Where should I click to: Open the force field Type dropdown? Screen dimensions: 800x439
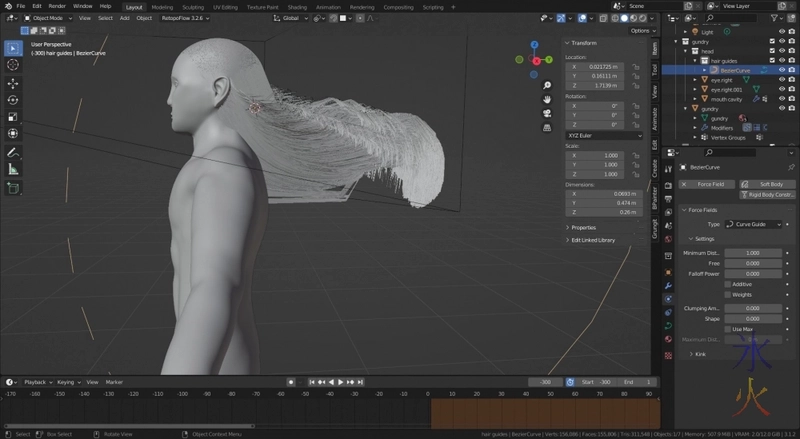753,224
